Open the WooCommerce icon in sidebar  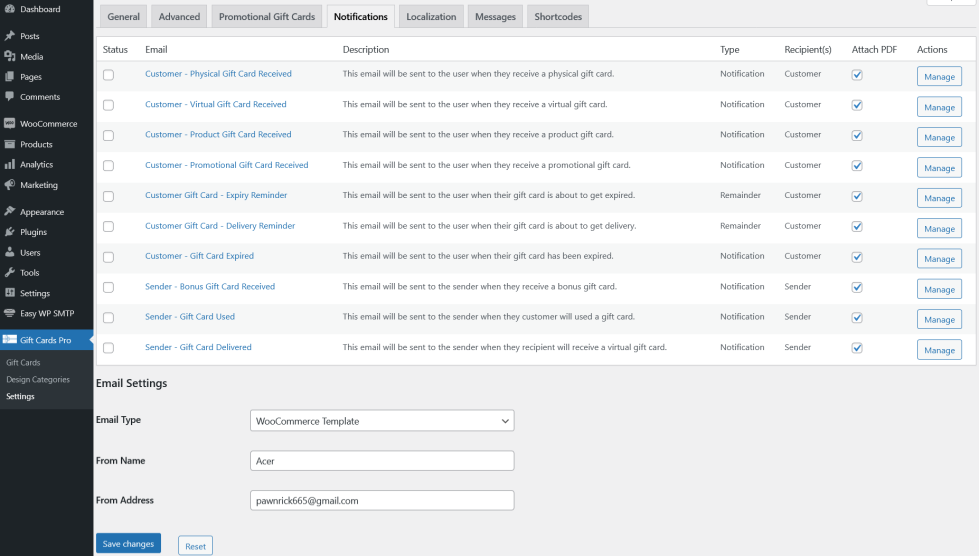tap(10, 124)
